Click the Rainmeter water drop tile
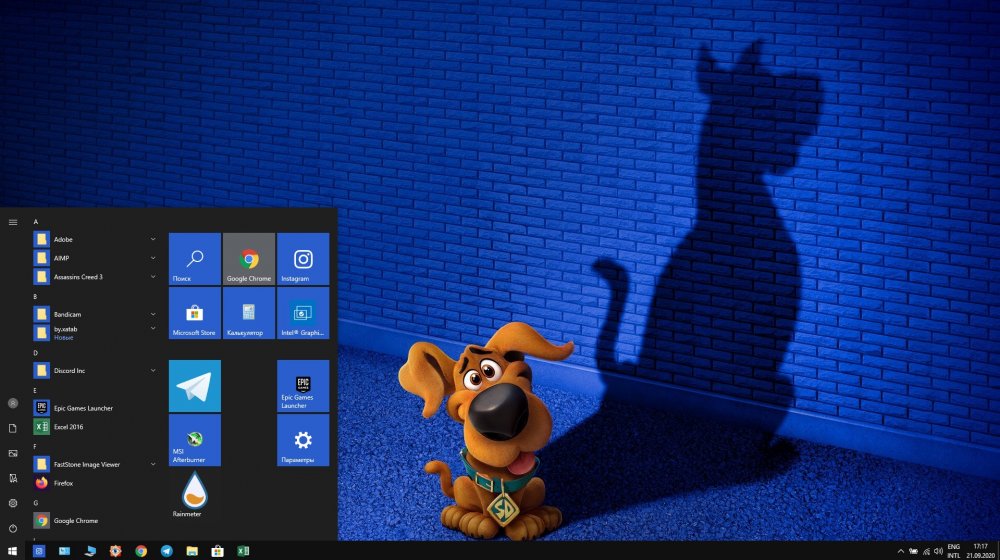 [195, 494]
